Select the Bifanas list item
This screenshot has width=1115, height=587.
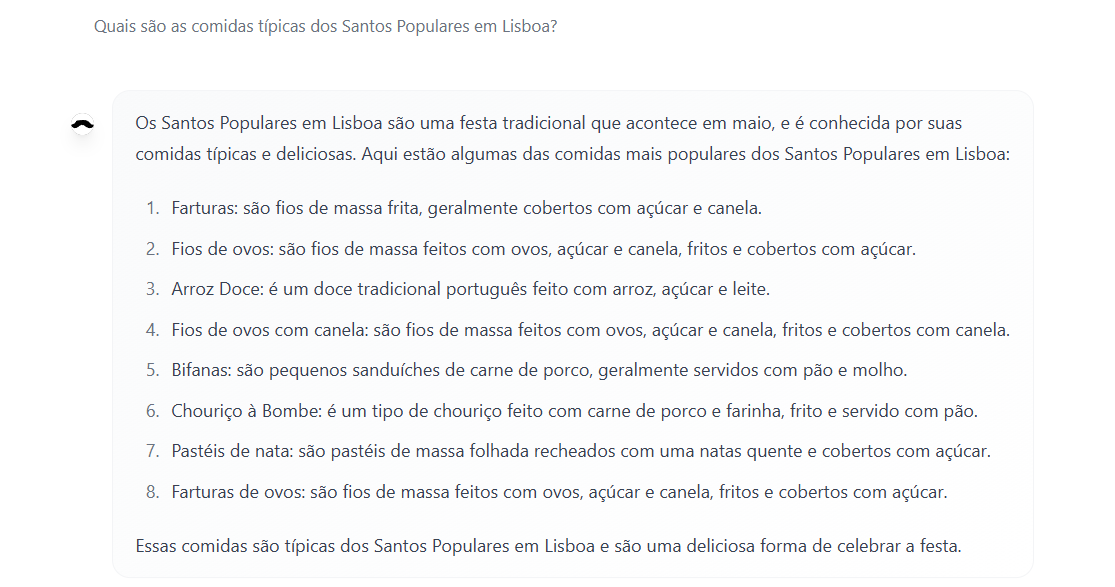coord(539,371)
